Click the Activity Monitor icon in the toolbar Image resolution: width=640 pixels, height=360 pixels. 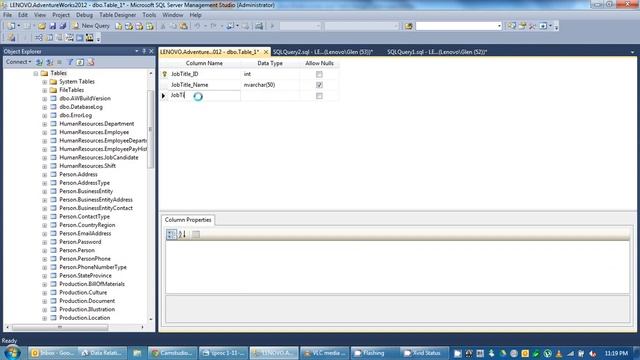tap(259, 26)
